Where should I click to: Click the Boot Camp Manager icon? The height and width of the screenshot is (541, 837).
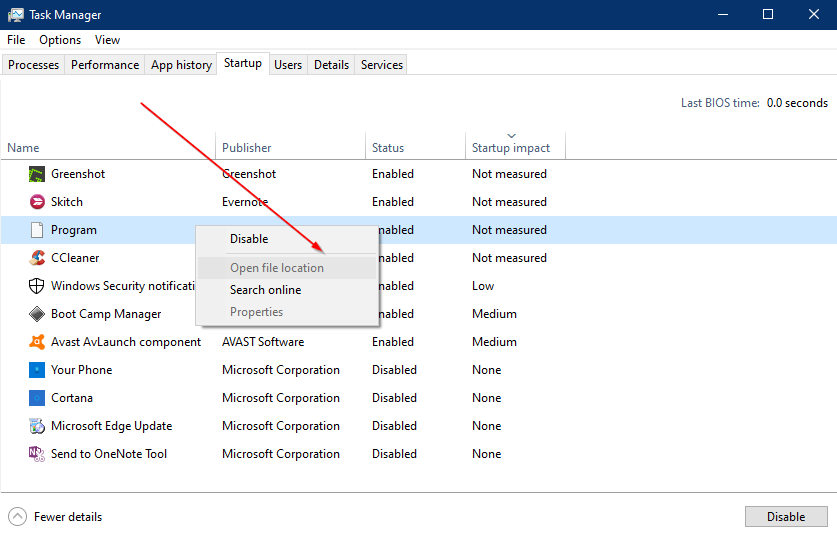point(37,314)
